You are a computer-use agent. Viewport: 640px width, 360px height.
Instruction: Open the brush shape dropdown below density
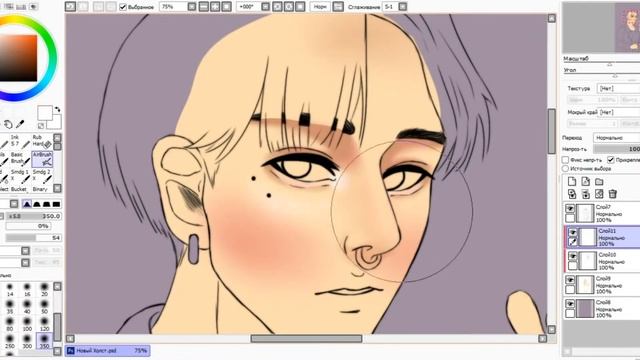25,250
